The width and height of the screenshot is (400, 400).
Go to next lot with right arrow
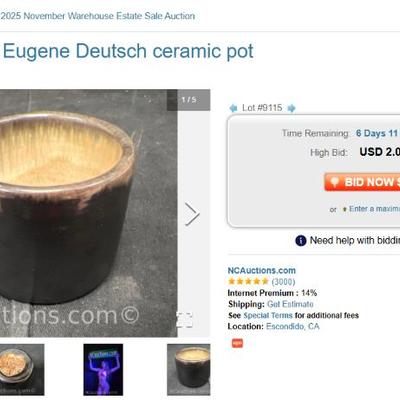[x=291, y=108]
